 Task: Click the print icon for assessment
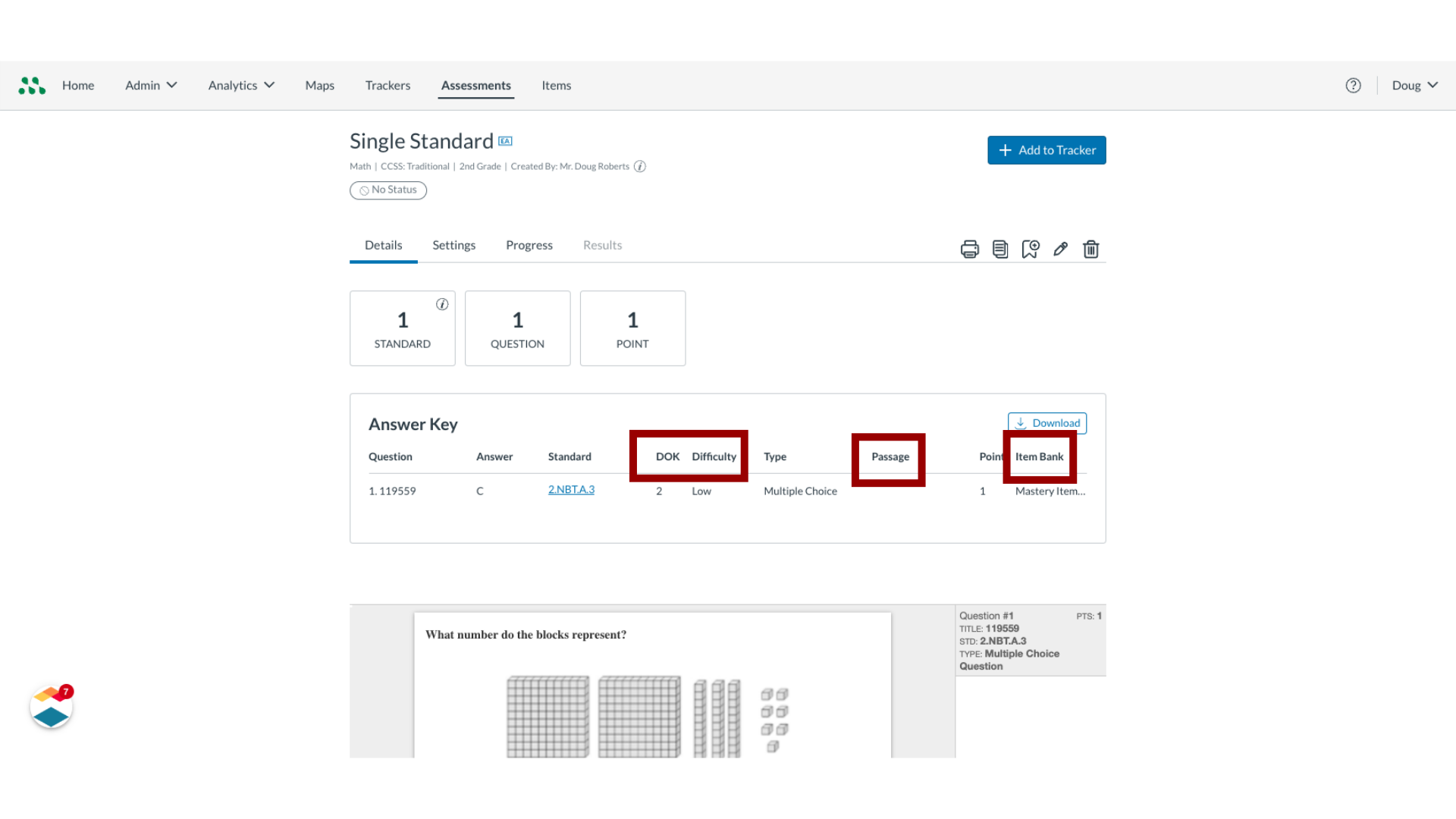pos(969,248)
